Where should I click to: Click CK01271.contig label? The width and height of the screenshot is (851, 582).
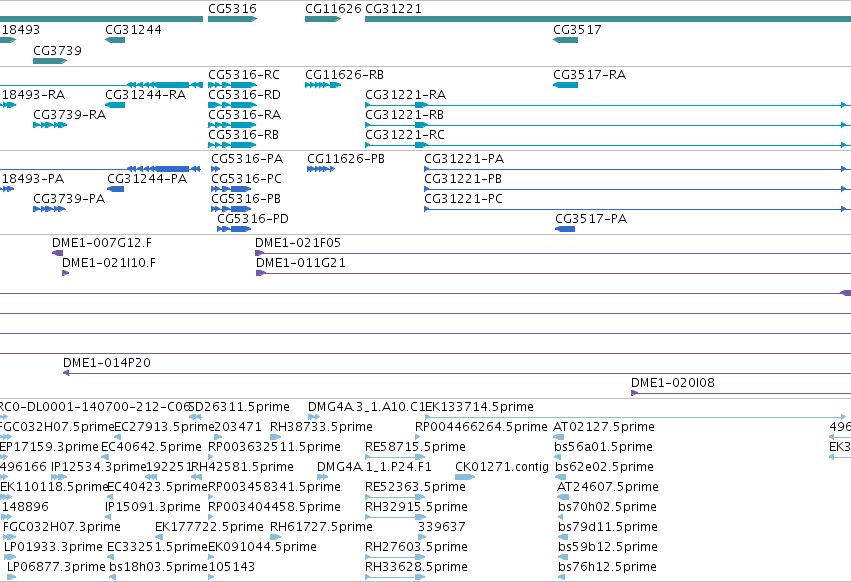pos(502,467)
